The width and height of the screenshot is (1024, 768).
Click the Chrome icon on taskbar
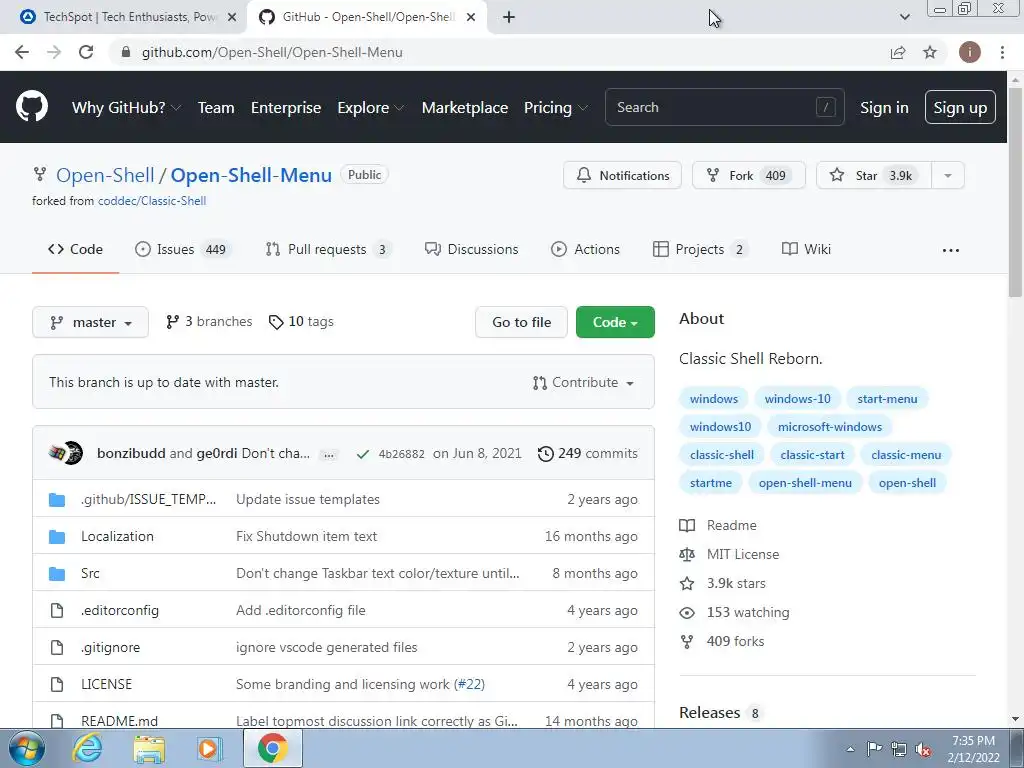[x=272, y=748]
